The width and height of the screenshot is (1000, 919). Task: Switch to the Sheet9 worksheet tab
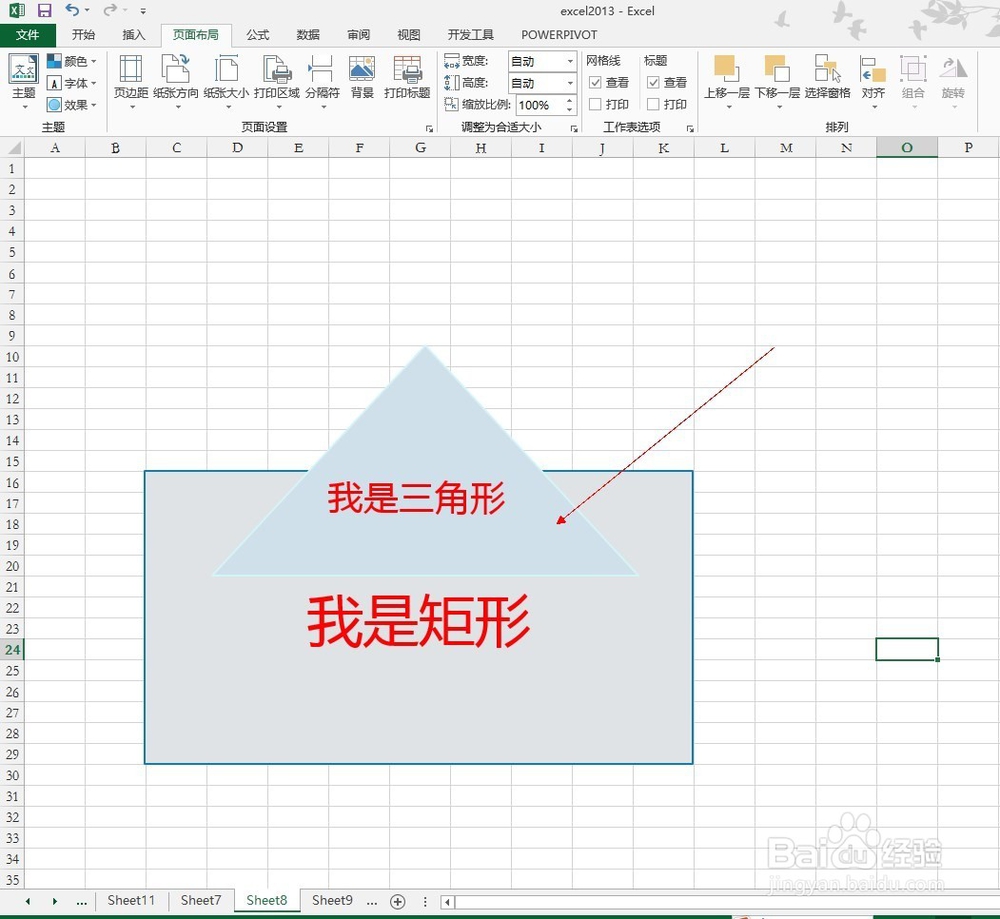[x=332, y=900]
